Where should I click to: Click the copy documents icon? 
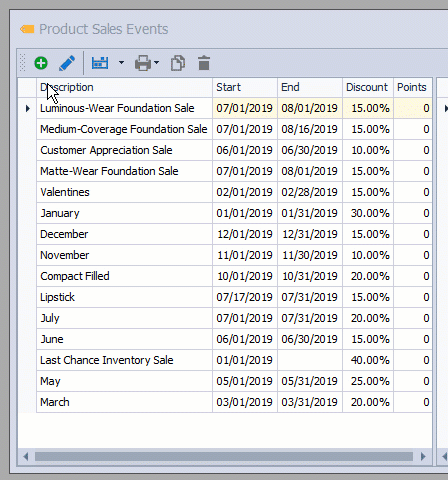pyautogui.click(x=178, y=63)
